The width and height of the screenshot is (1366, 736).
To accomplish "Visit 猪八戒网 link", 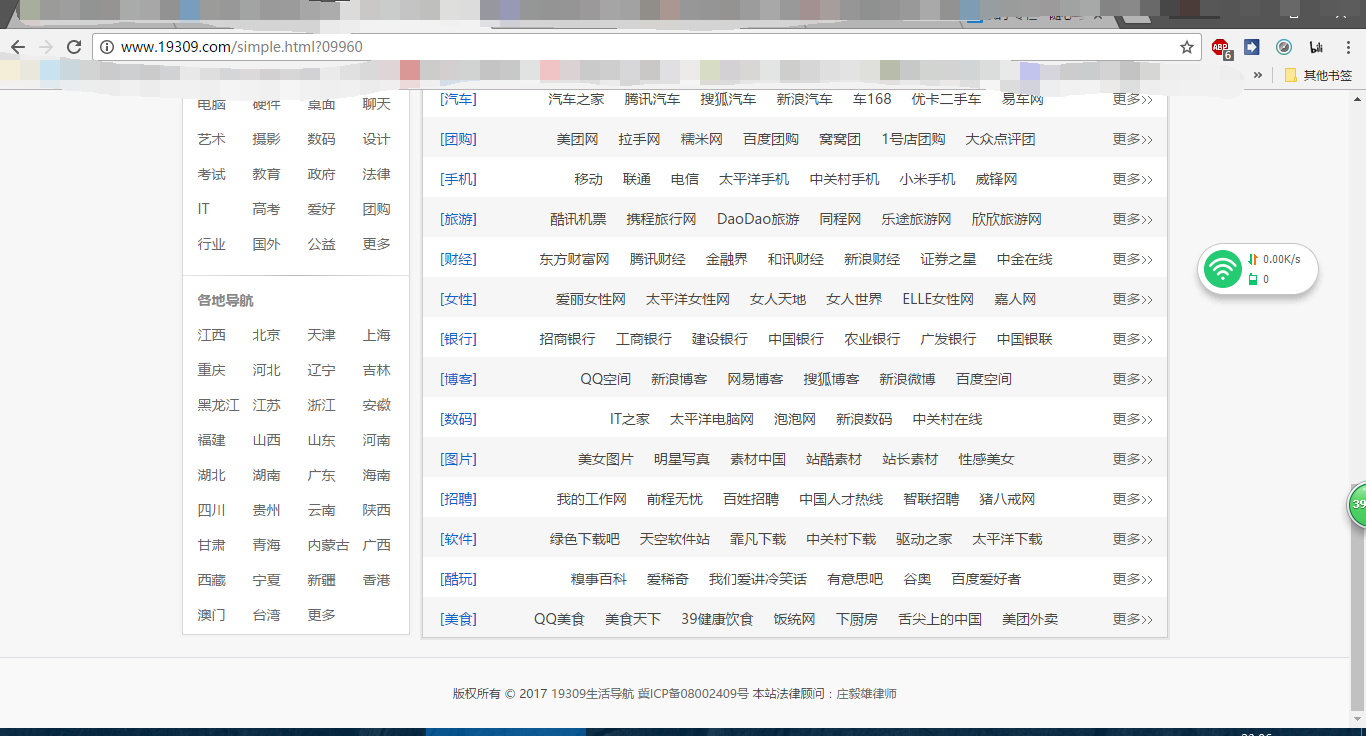I will pos(1007,499).
